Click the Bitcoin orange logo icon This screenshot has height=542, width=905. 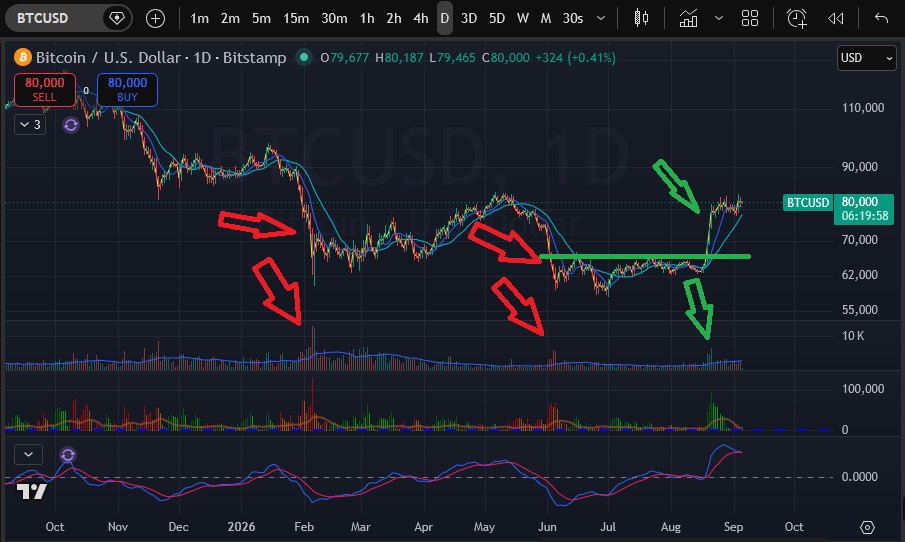tap(23, 58)
